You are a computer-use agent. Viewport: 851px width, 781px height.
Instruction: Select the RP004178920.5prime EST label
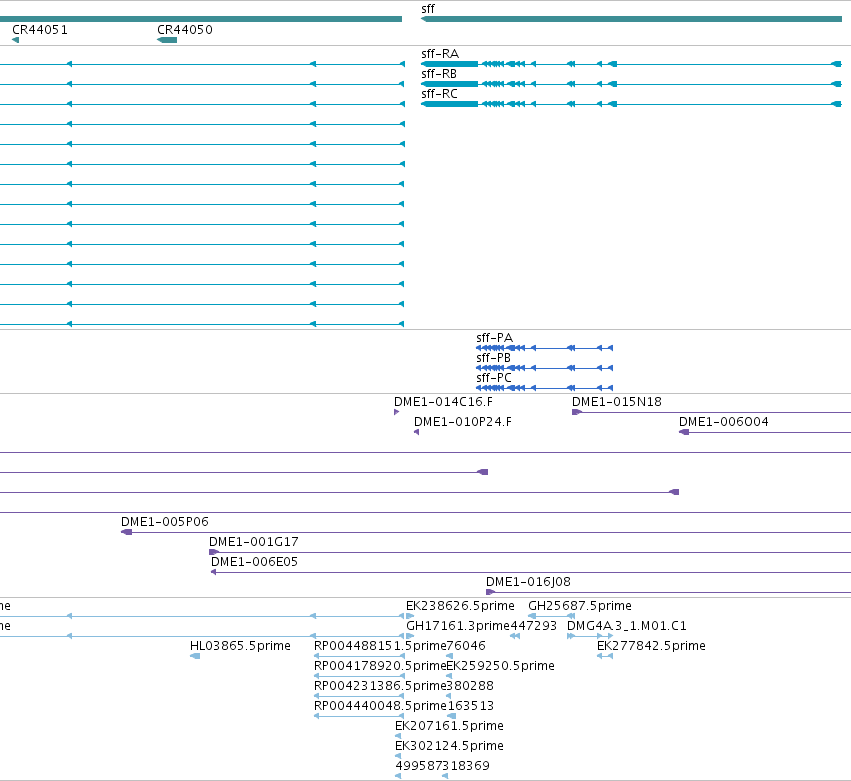pyautogui.click(x=380, y=666)
